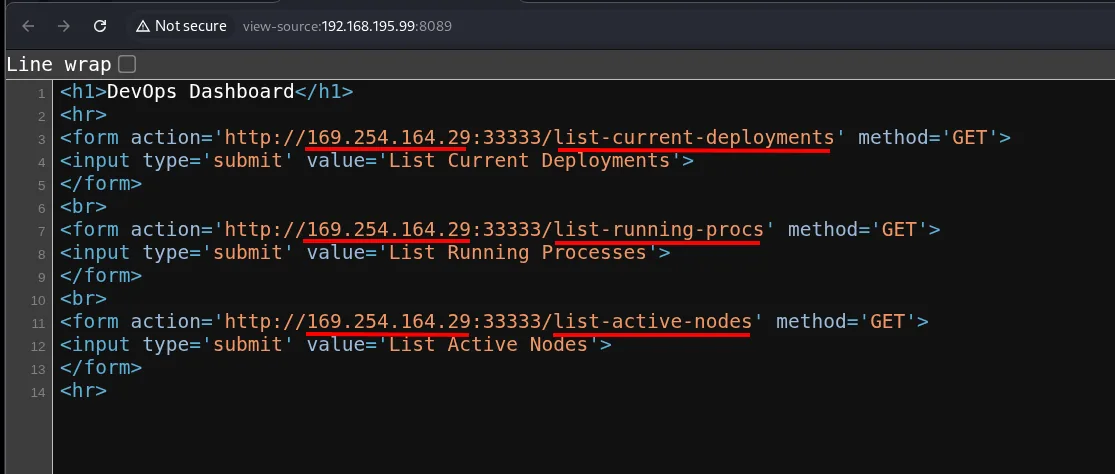Click the closing form tag on line 13

click(101, 367)
